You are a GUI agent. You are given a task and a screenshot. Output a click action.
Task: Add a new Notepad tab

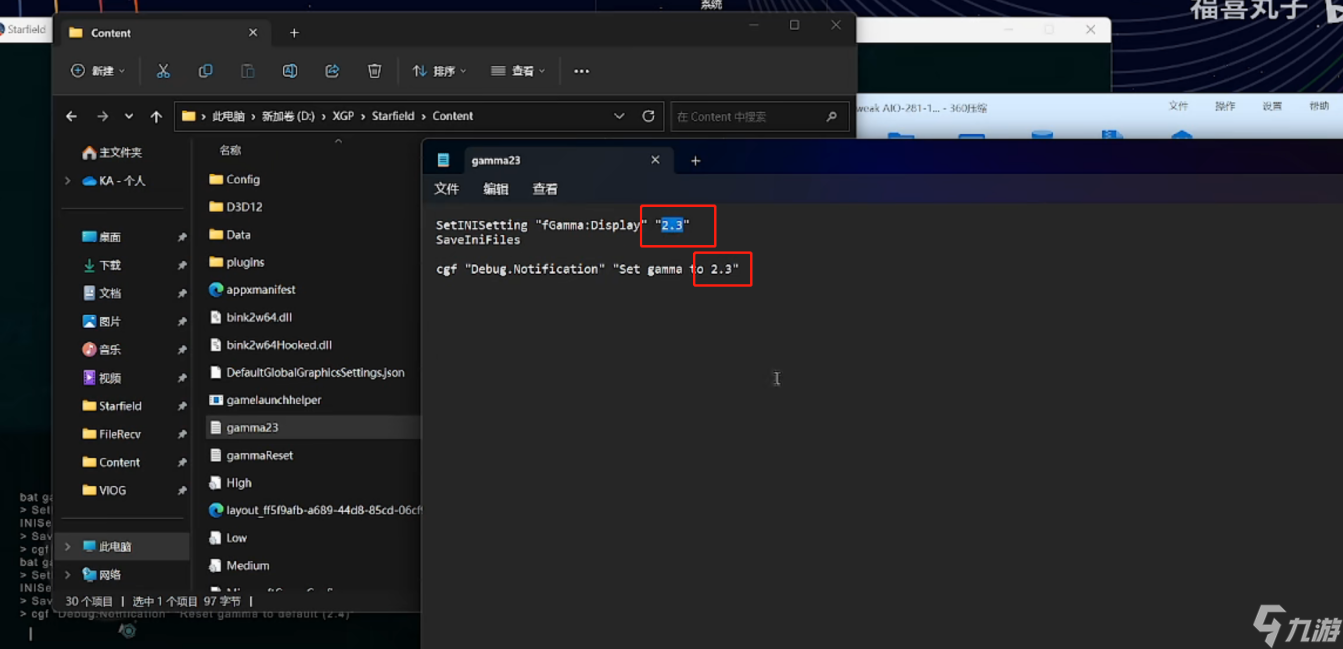[x=696, y=160]
